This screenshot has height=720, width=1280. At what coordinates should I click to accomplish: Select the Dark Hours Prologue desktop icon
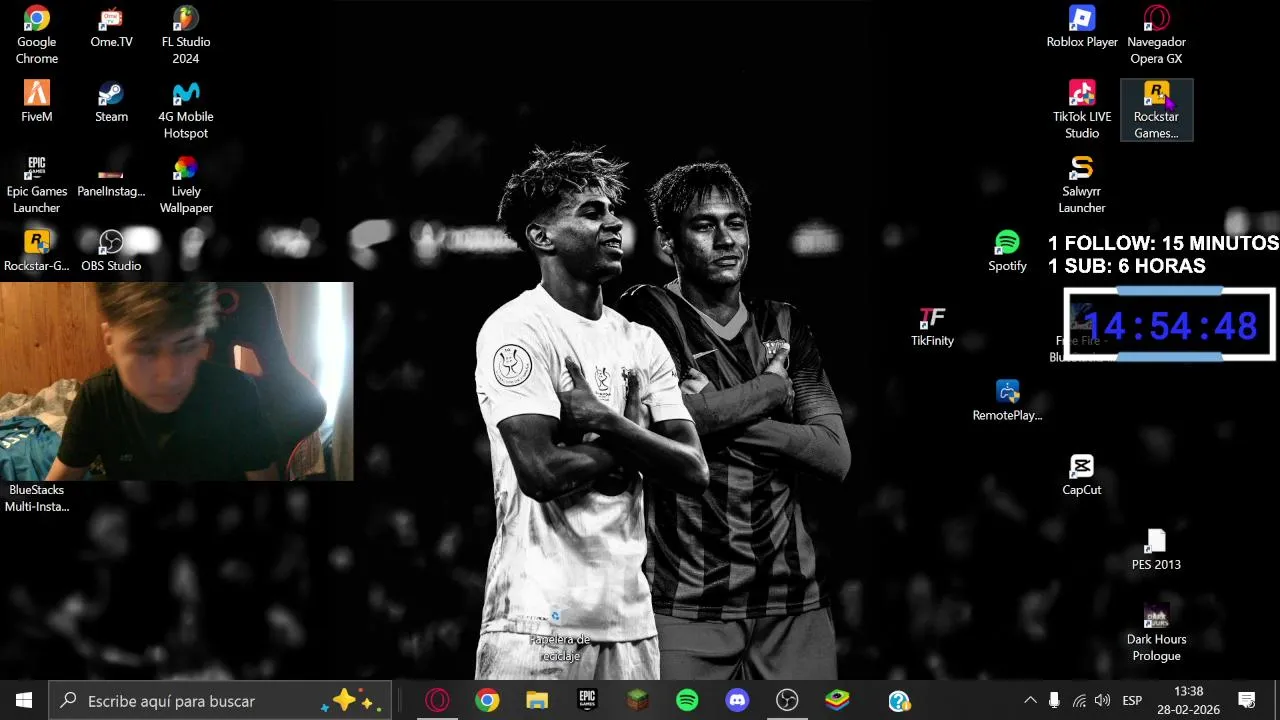coord(1157,632)
